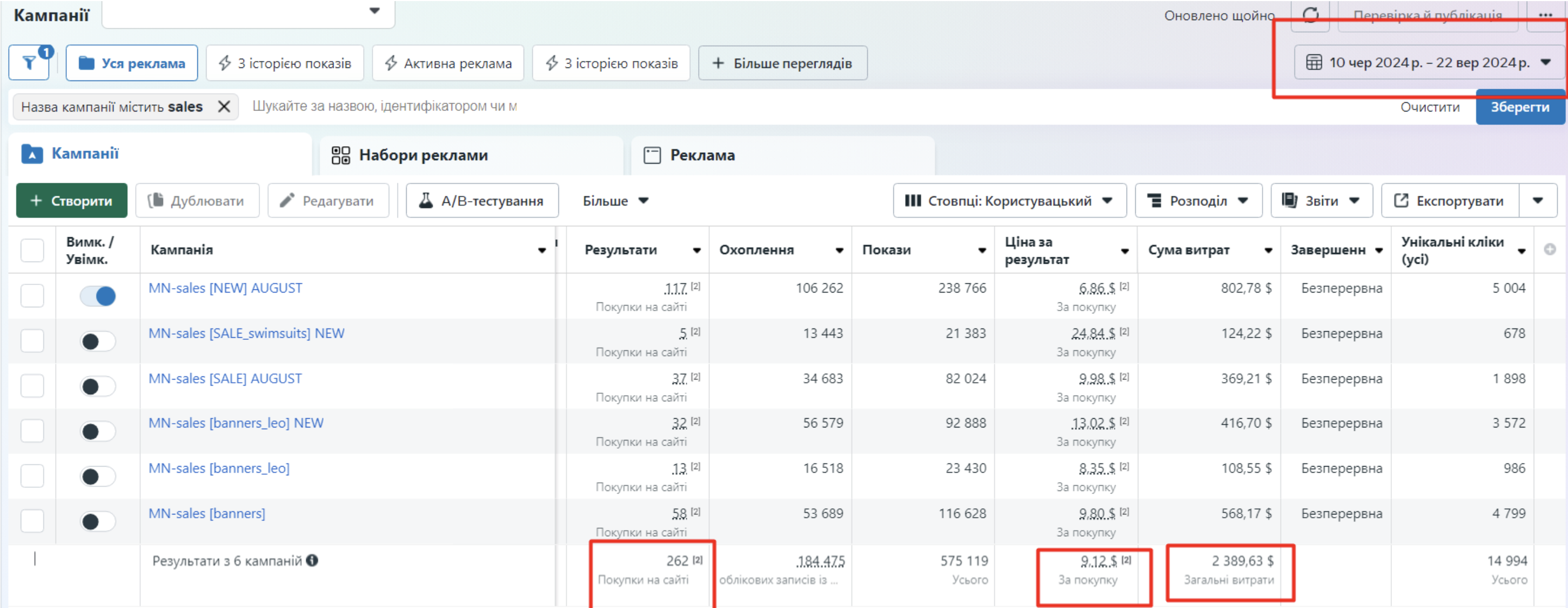Check the MN-sales [NEW] AUGUST row checkbox
Image resolution: width=1568 pixels, height=608 pixels.
[x=32, y=296]
